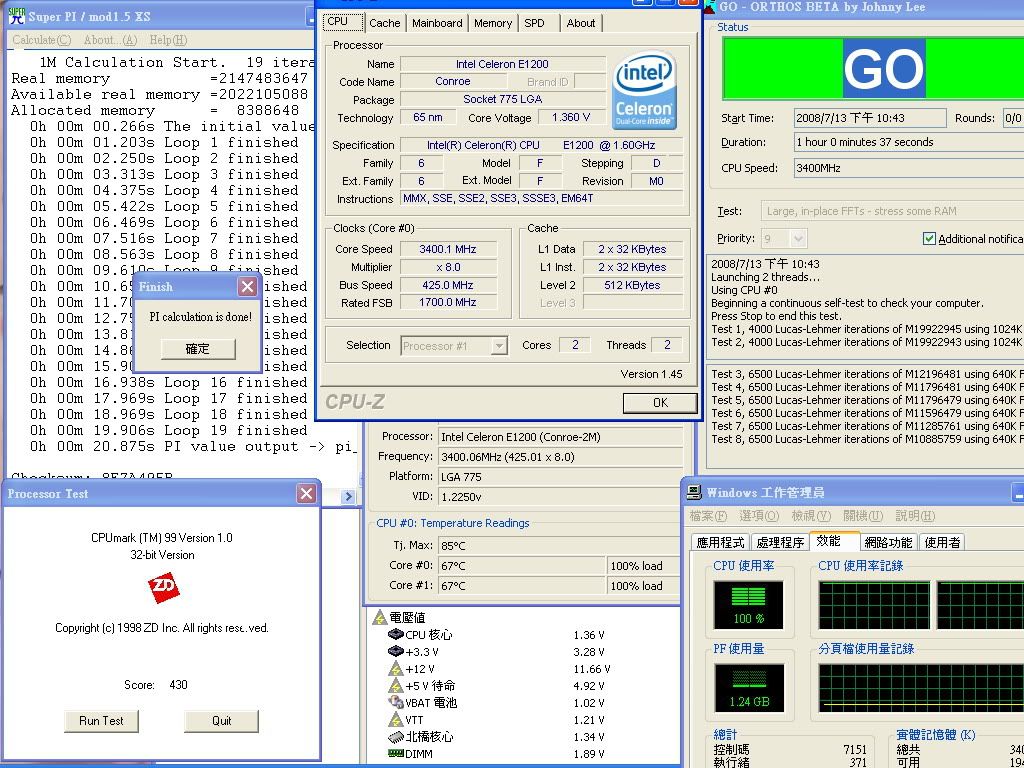1024x768 pixels.
Task: Click the Core #0 67°C temperature reading
Action: (522, 566)
